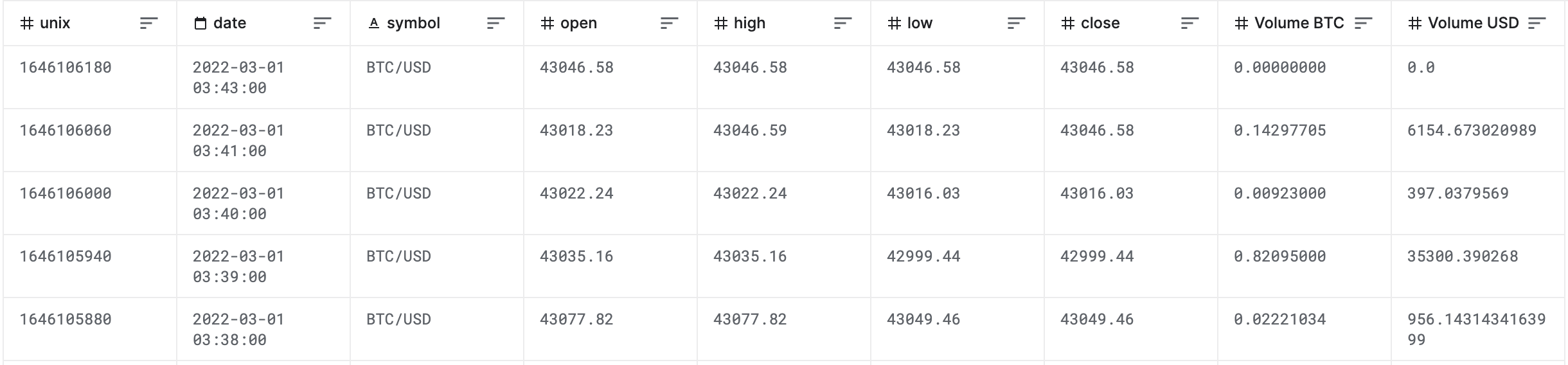Select high value 43035.16
This screenshot has width=1568, height=365.
point(750,256)
